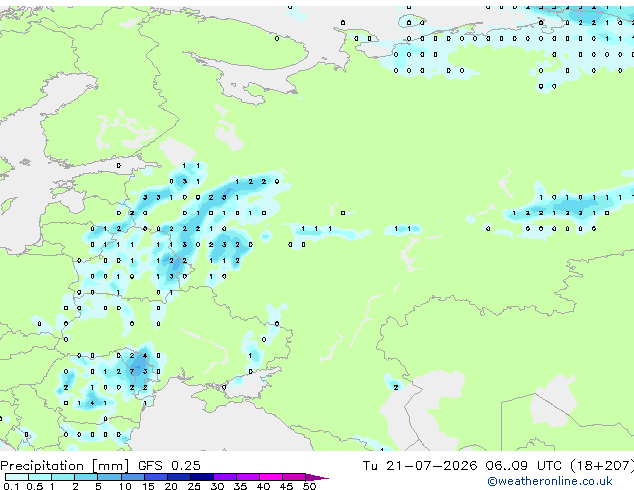Click the '0.1' legend scale label
The image size is (634, 490).
point(11,486)
